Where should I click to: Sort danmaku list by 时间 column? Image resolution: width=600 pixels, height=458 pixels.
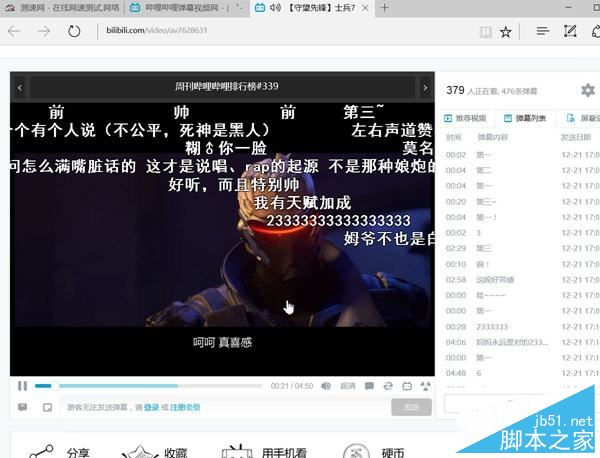click(x=454, y=137)
